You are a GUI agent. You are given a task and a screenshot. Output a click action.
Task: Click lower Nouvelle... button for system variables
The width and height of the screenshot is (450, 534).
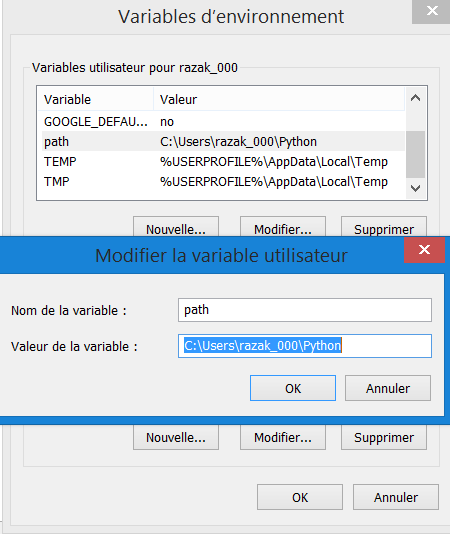(176, 437)
